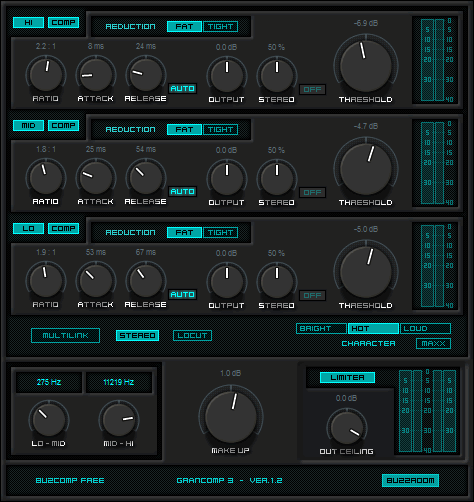Image resolution: width=474 pixels, height=502 pixels.
Task: Click the 275 Hz crossover frequency field
Action: [49, 382]
